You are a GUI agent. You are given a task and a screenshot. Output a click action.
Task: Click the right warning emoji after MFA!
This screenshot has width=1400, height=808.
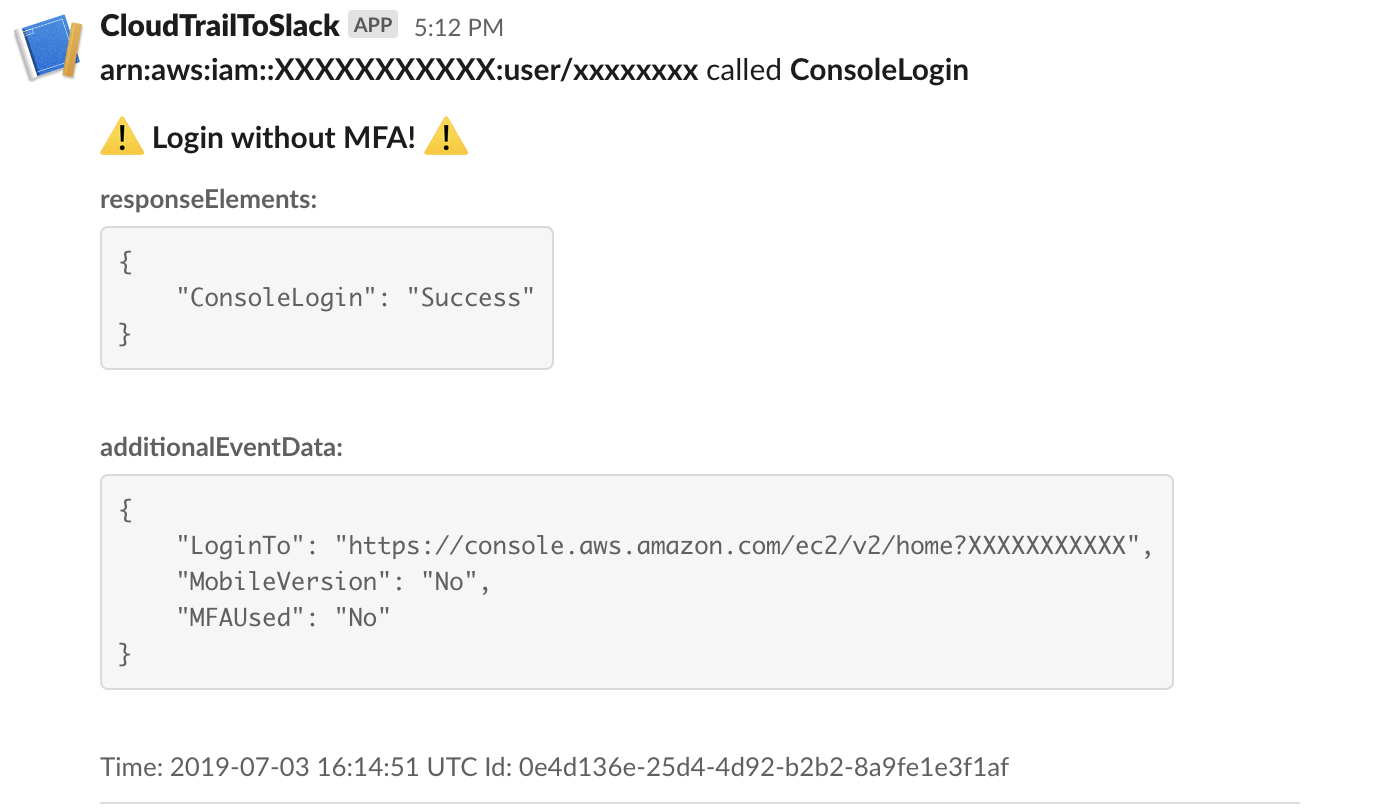[x=446, y=136]
